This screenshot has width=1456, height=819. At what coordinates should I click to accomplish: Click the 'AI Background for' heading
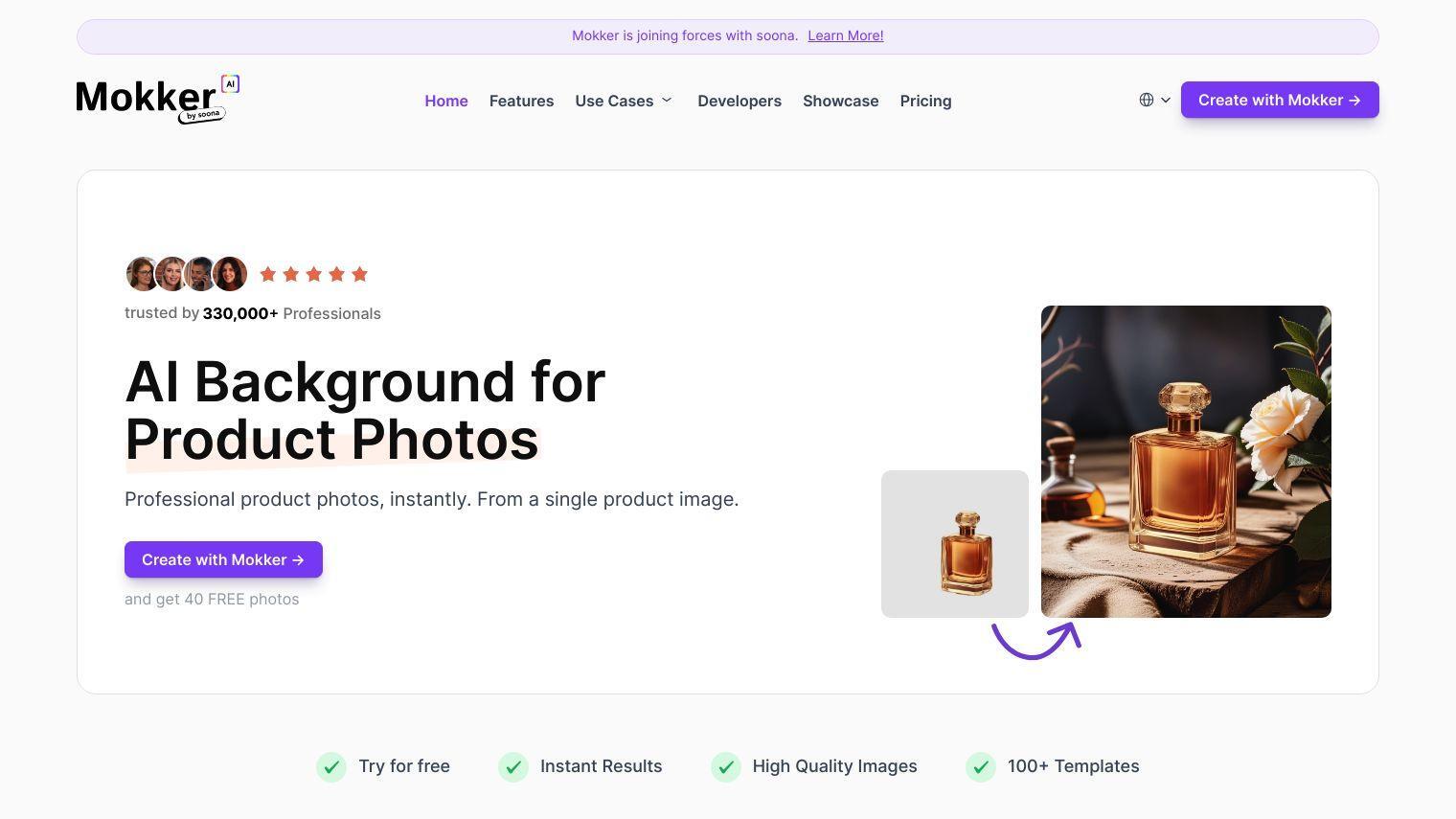365,381
